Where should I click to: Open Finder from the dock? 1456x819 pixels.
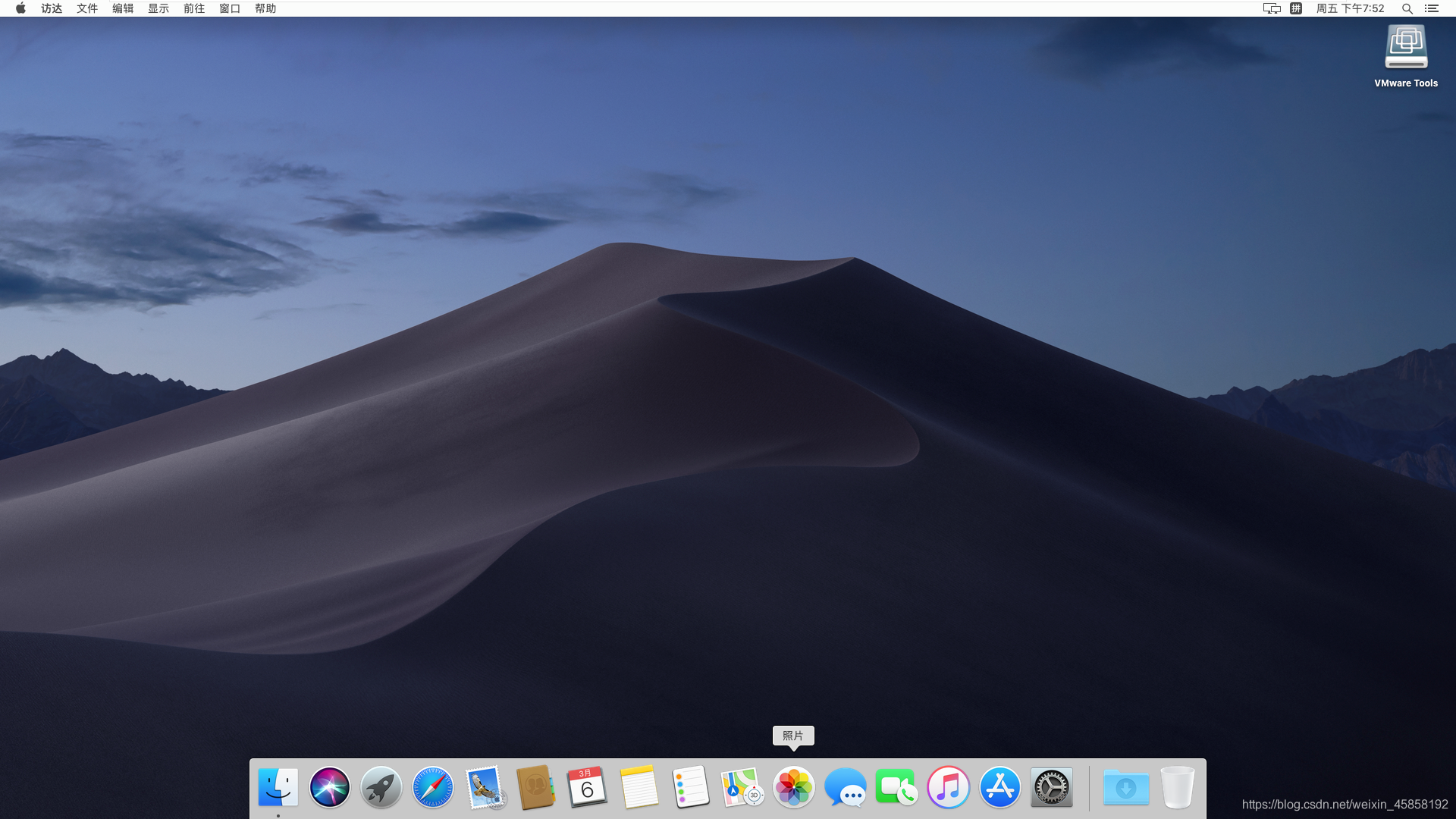[x=278, y=787]
